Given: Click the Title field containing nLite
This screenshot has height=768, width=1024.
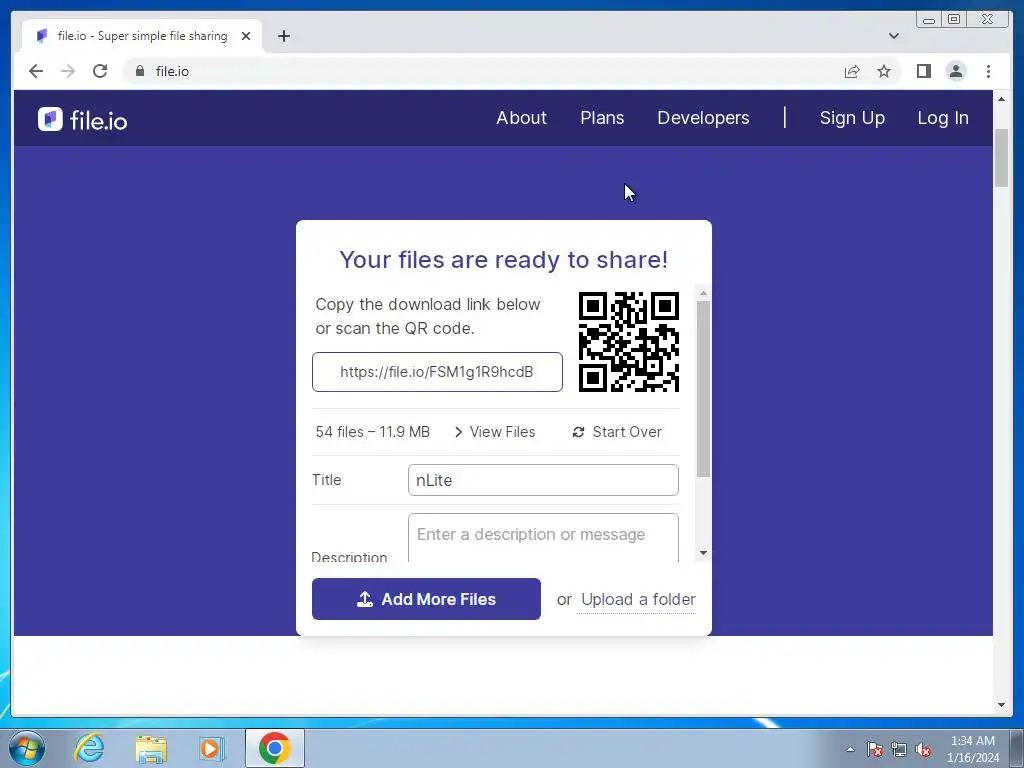Looking at the screenshot, I should click(x=543, y=480).
